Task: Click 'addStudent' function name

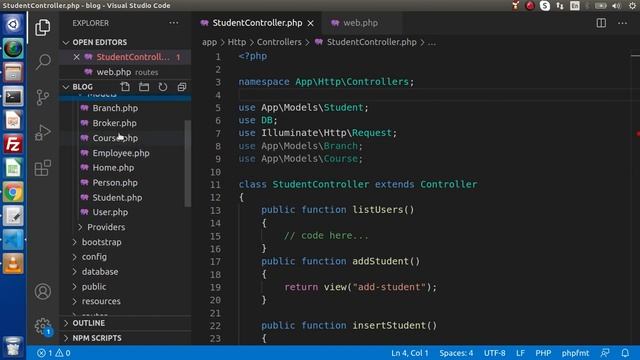Action: tap(380, 261)
